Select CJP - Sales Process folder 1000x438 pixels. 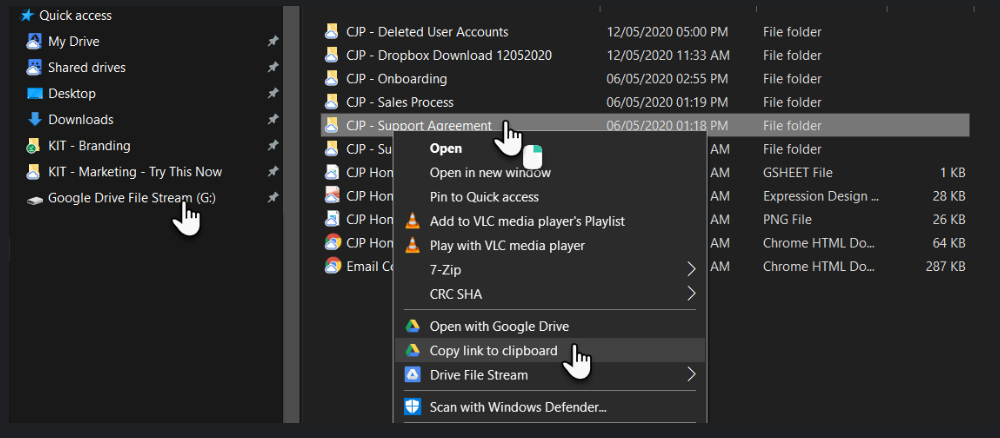pyautogui.click(x=400, y=103)
